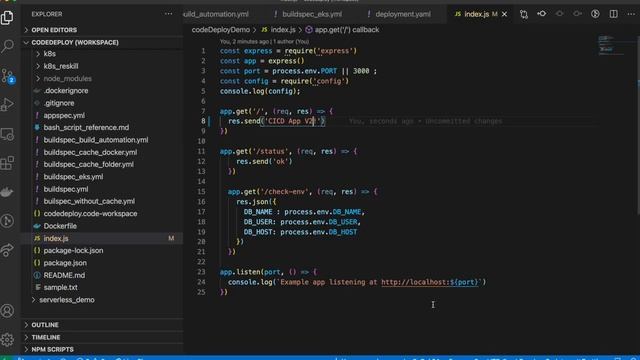Open changes compare icon in editor toolbar
640x360 pixels.
coord(524,14)
